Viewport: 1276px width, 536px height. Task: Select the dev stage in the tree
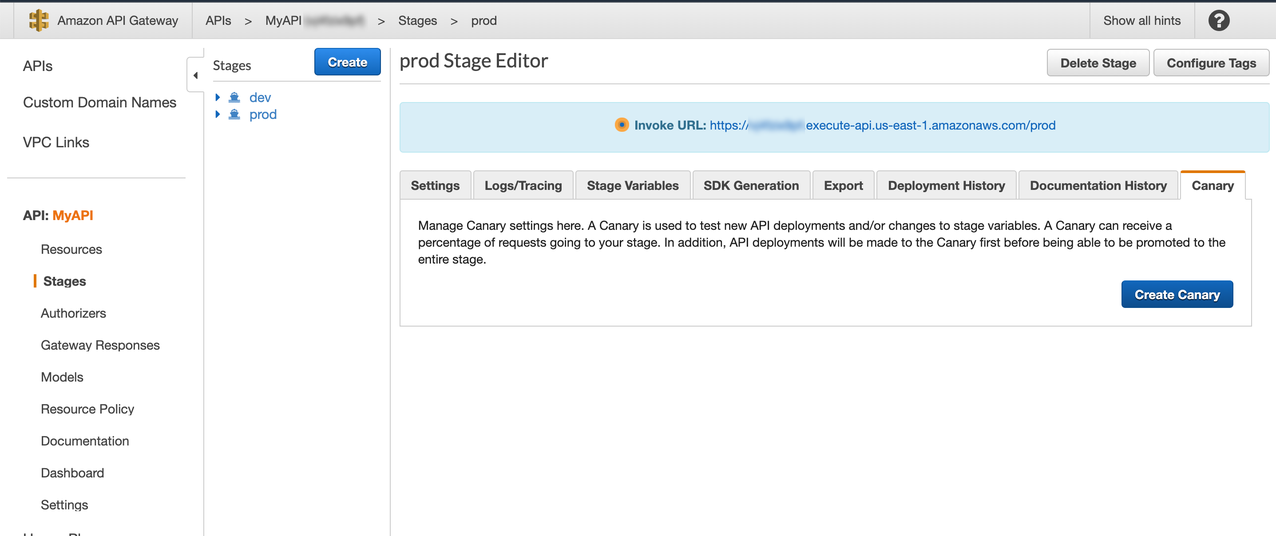[260, 98]
